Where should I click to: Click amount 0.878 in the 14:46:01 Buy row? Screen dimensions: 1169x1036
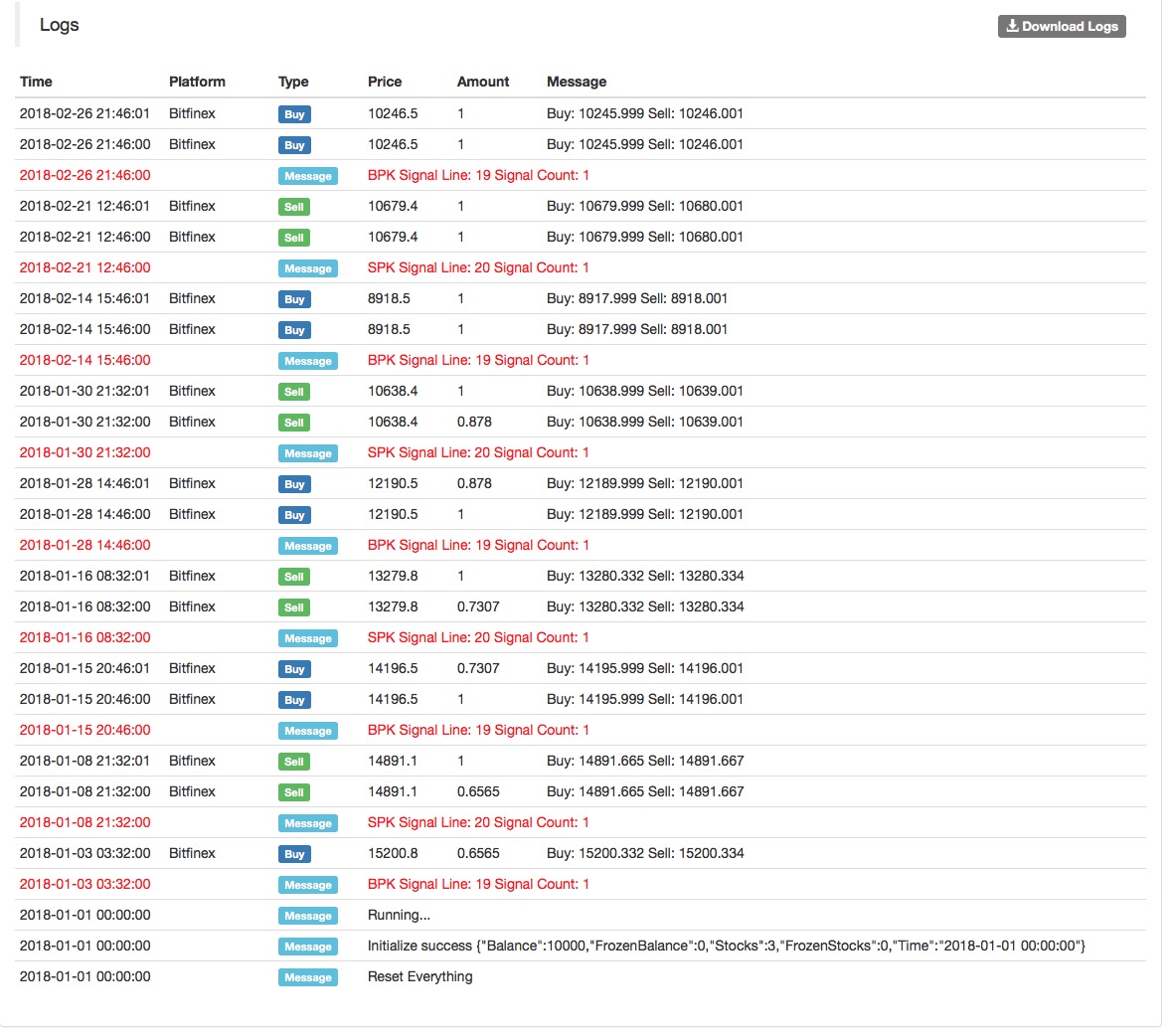pos(474,483)
